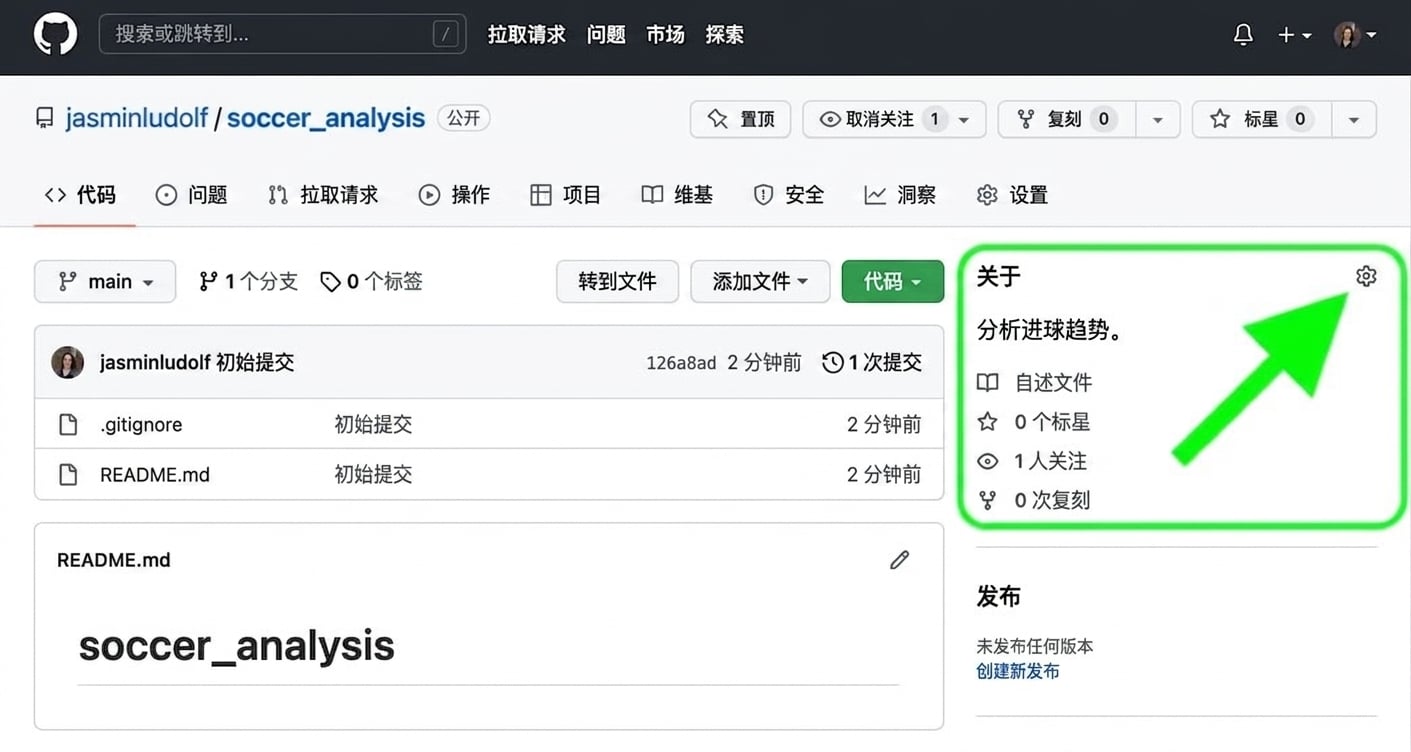View the 1 次提交 history

872,362
